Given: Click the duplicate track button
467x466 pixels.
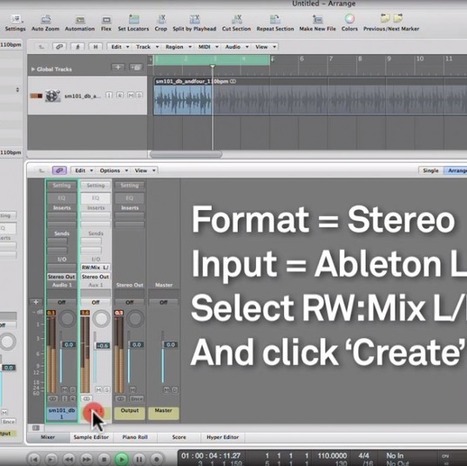Looking at the screenshot, I should (136, 68).
